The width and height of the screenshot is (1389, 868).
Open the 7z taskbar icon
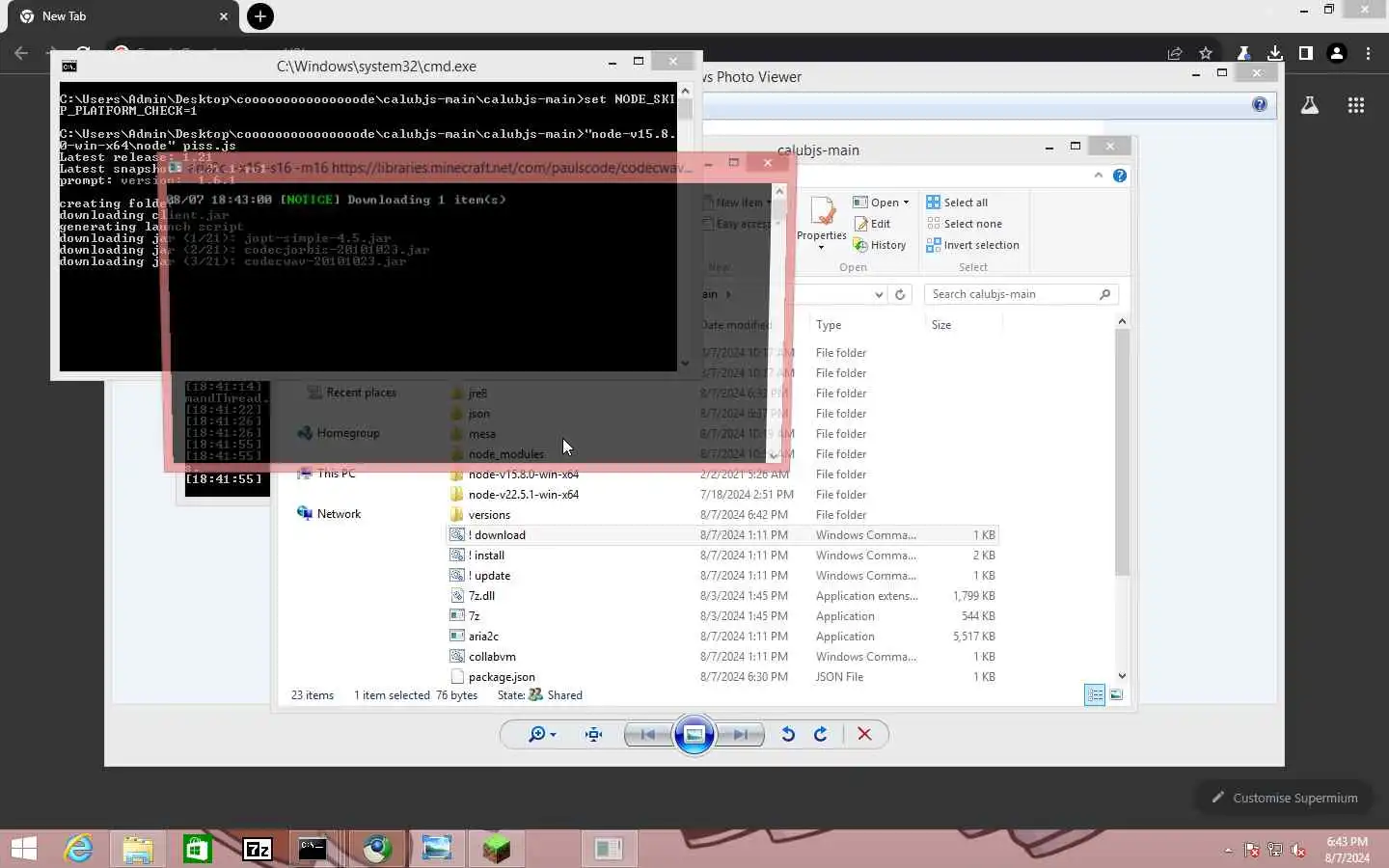click(x=258, y=849)
